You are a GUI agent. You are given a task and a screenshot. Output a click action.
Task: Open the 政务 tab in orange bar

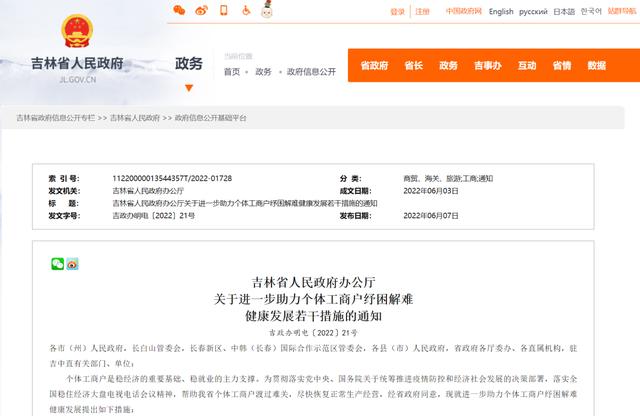coord(448,65)
